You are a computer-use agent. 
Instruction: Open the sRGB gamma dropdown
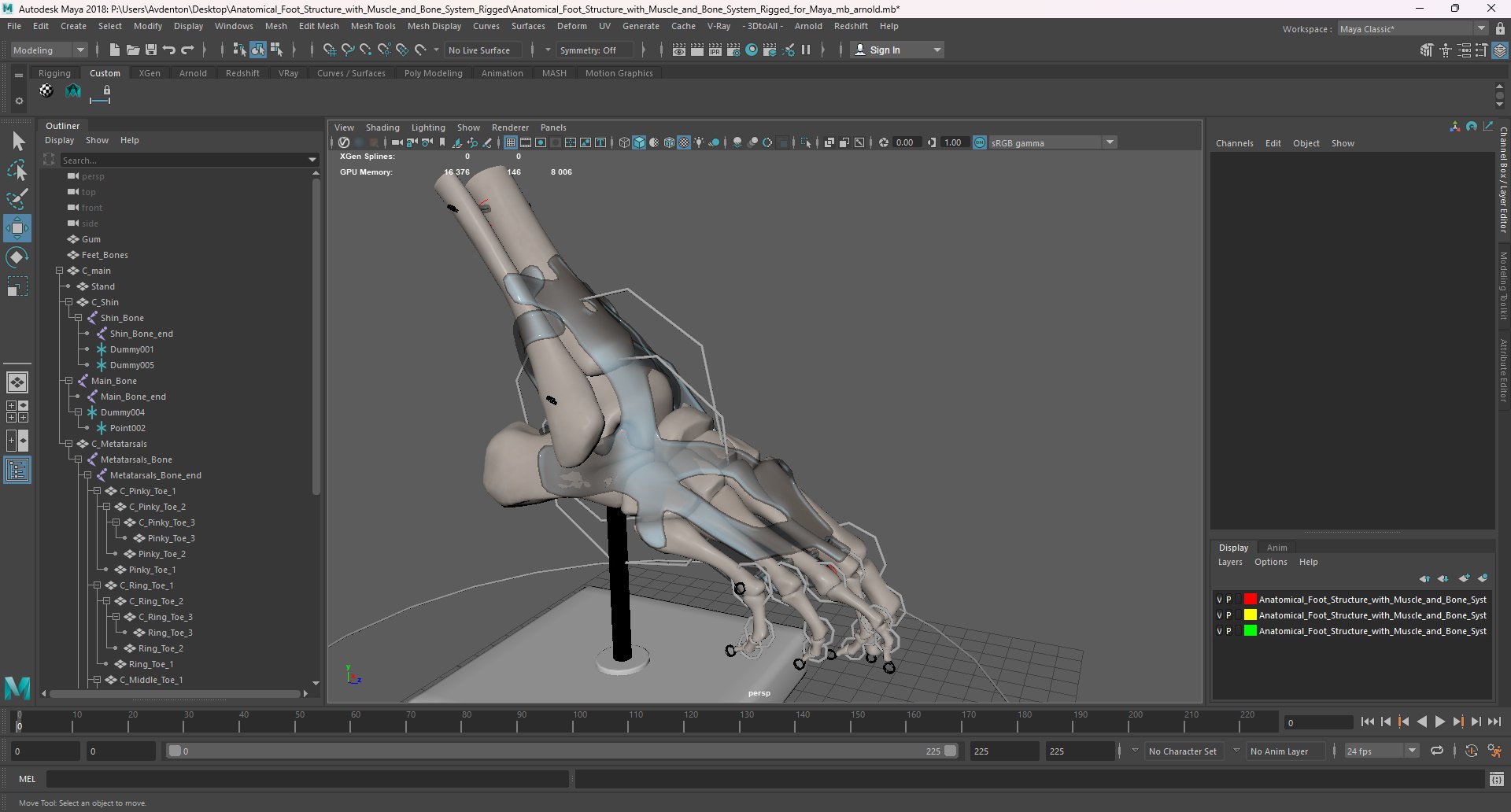coord(1053,142)
